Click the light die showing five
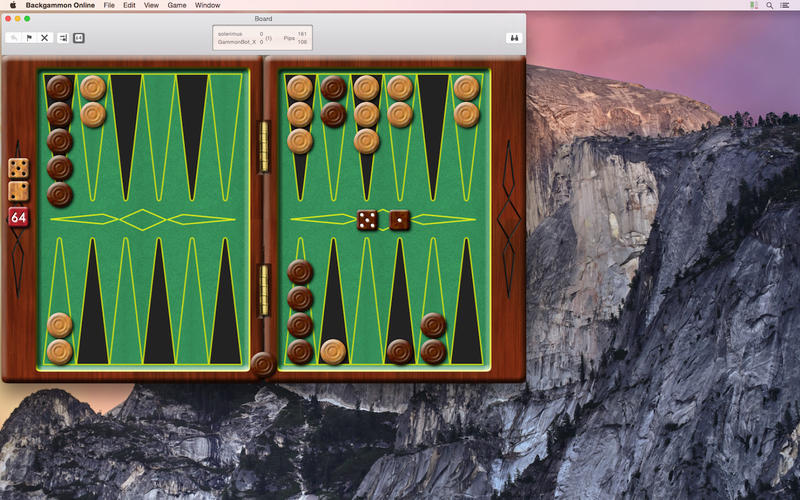This screenshot has width=800, height=500. coord(18,168)
